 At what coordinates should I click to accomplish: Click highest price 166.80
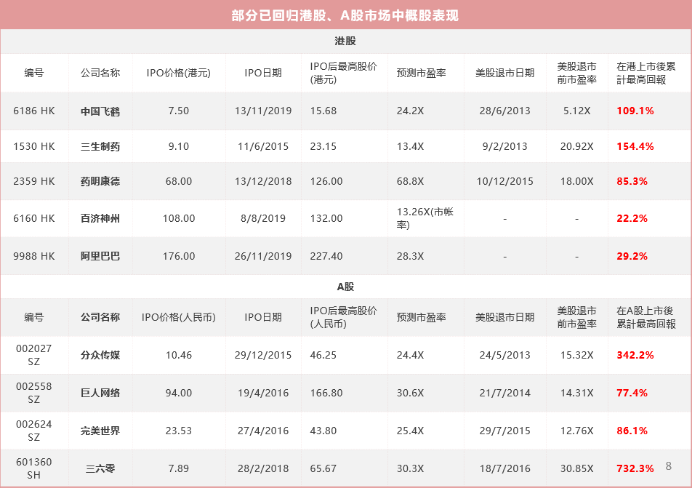pos(326,393)
